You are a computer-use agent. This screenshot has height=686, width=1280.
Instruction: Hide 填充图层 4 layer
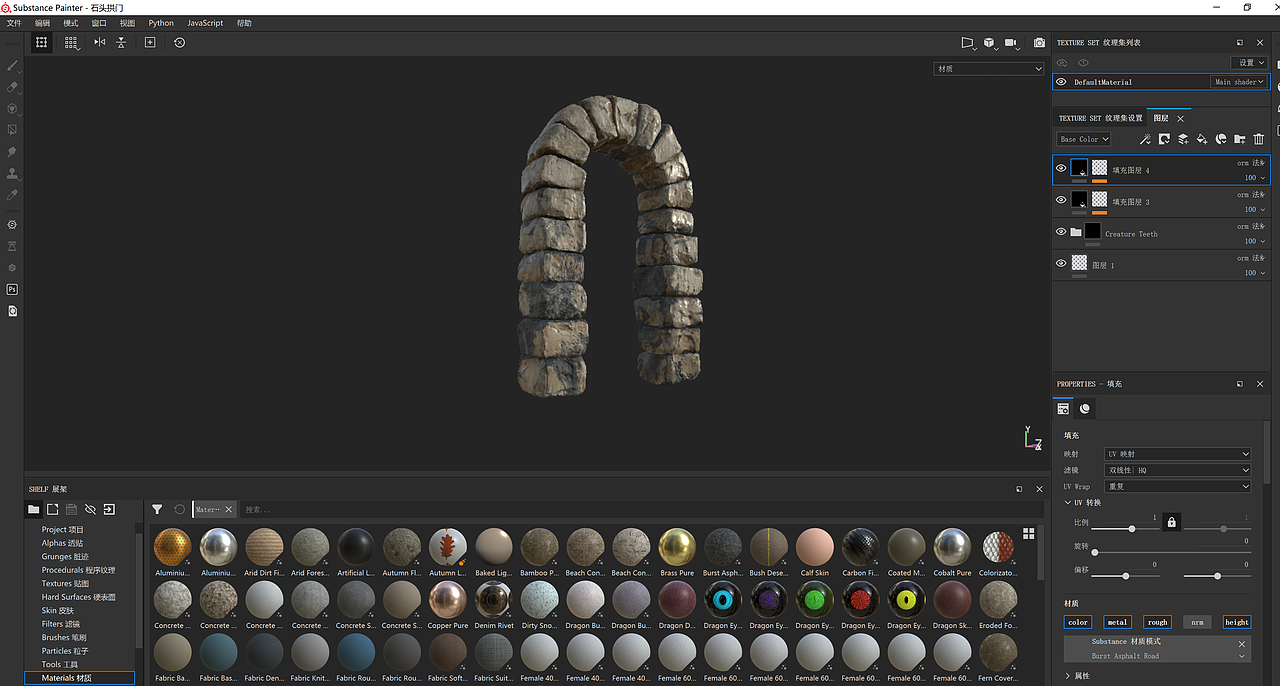pos(1061,168)
